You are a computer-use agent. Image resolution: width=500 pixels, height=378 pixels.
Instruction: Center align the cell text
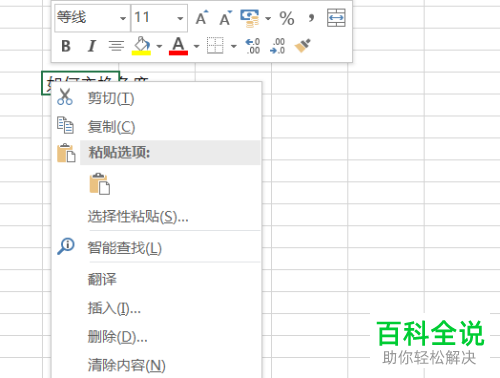point(116,46)
